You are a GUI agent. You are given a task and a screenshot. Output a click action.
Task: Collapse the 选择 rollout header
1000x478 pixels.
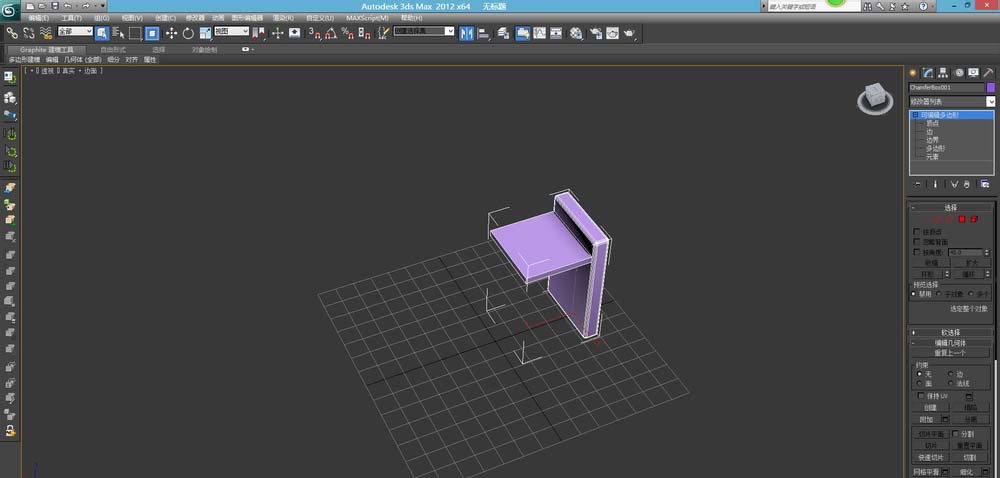(951, 208)
